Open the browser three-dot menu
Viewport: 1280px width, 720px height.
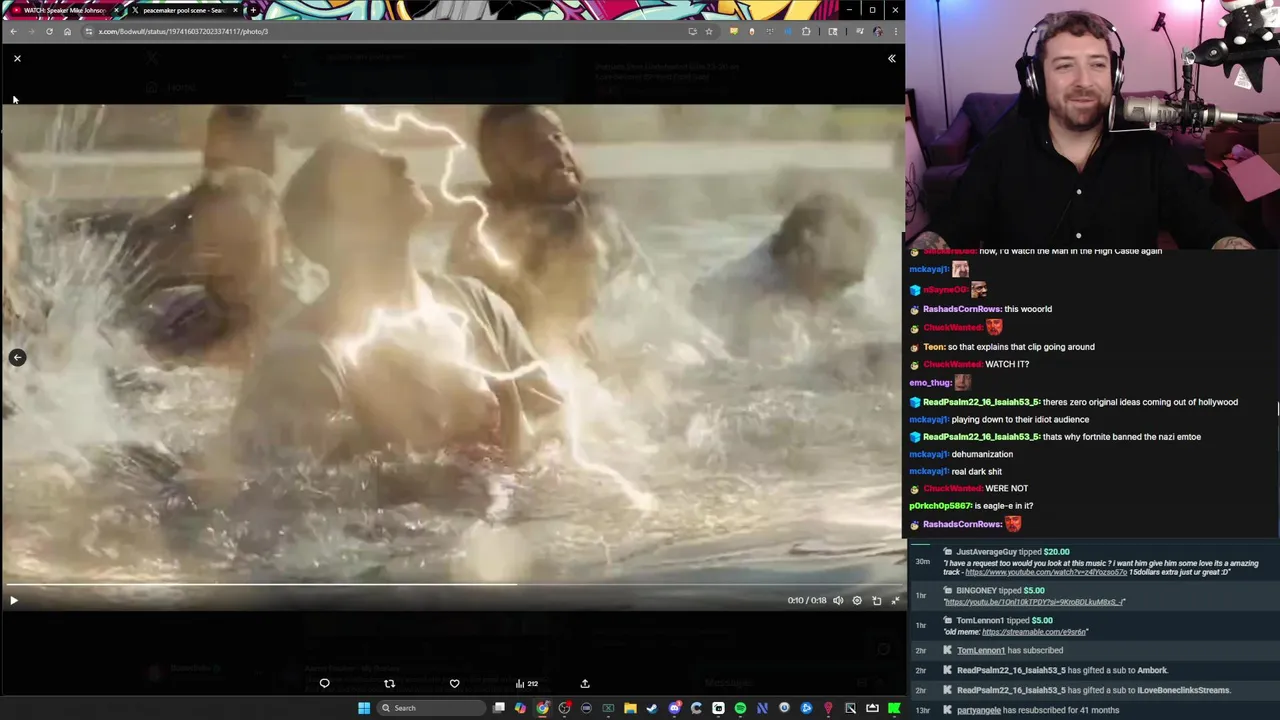point(894,31)
